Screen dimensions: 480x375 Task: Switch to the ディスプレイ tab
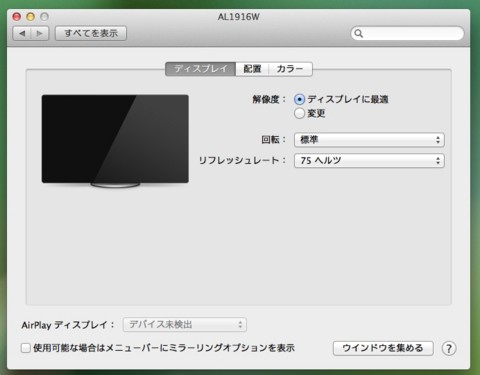click(201, 69)
